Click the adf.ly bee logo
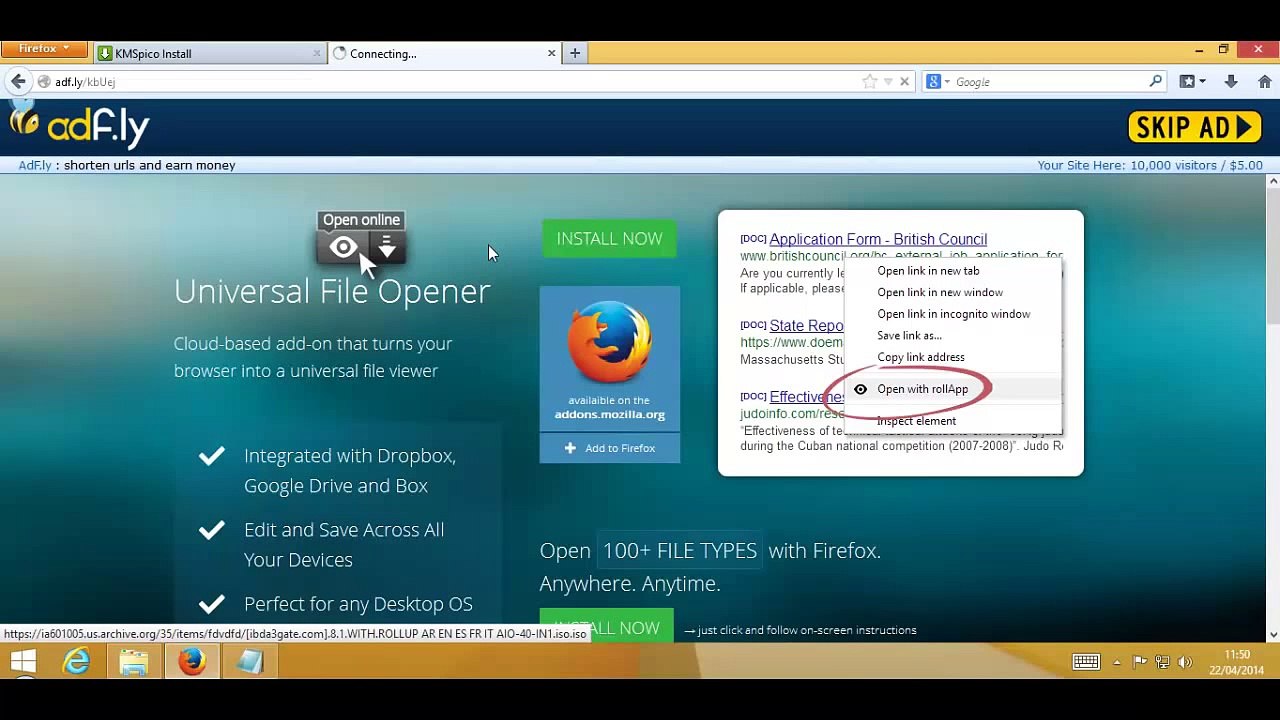 click(80, 125)
